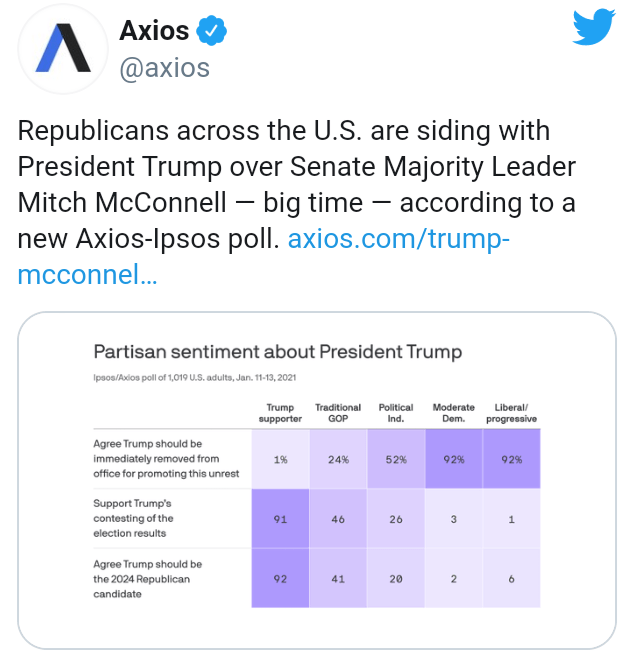Click the blue verified badge
Screen dimensions: 618x652
point(210,31)
